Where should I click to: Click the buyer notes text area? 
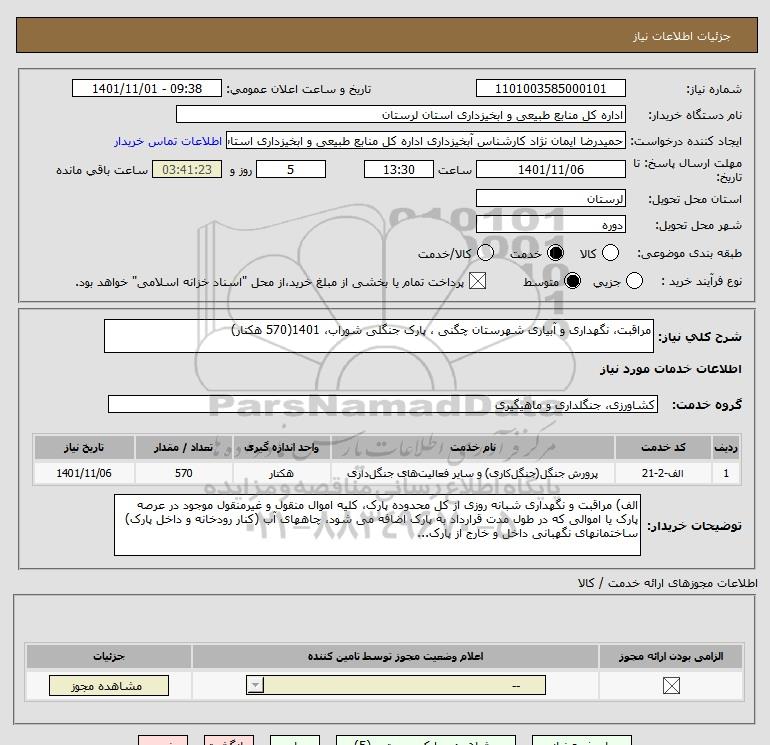377,525
